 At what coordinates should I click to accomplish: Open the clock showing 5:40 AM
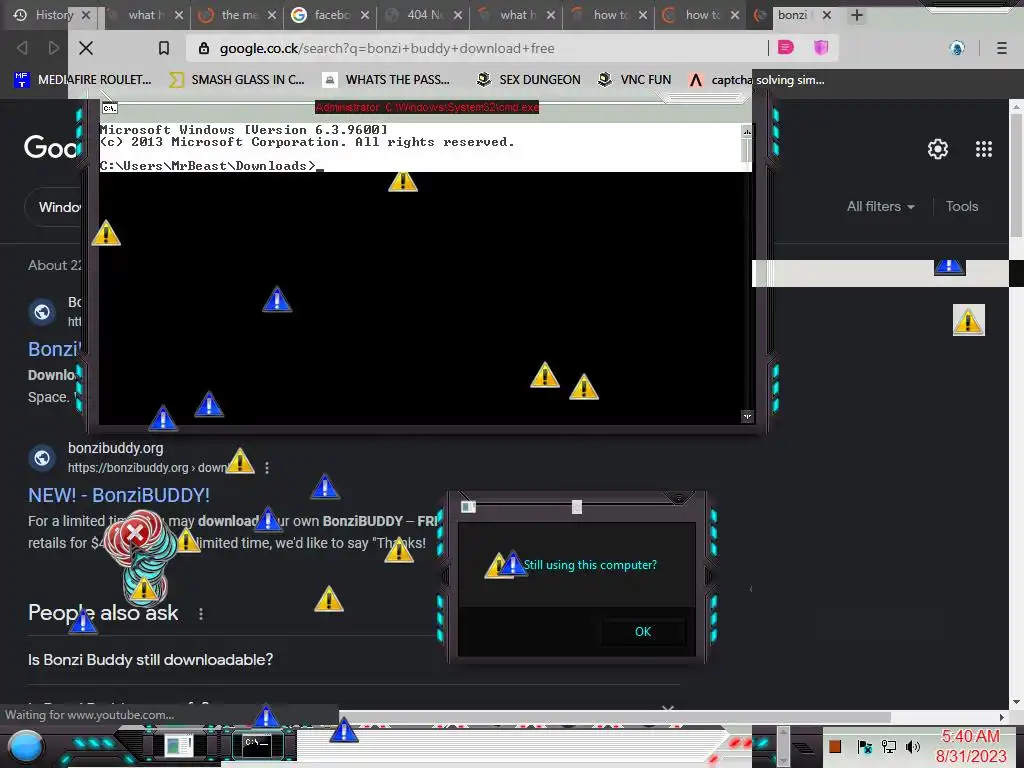click(x=970, y=746)
